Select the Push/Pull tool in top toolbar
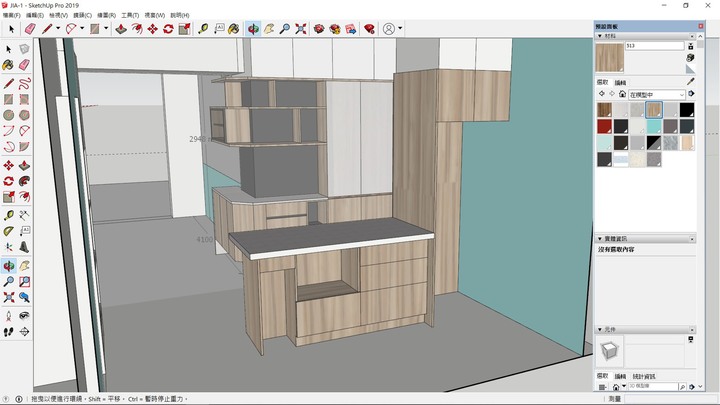 click(x=121, y=29)
